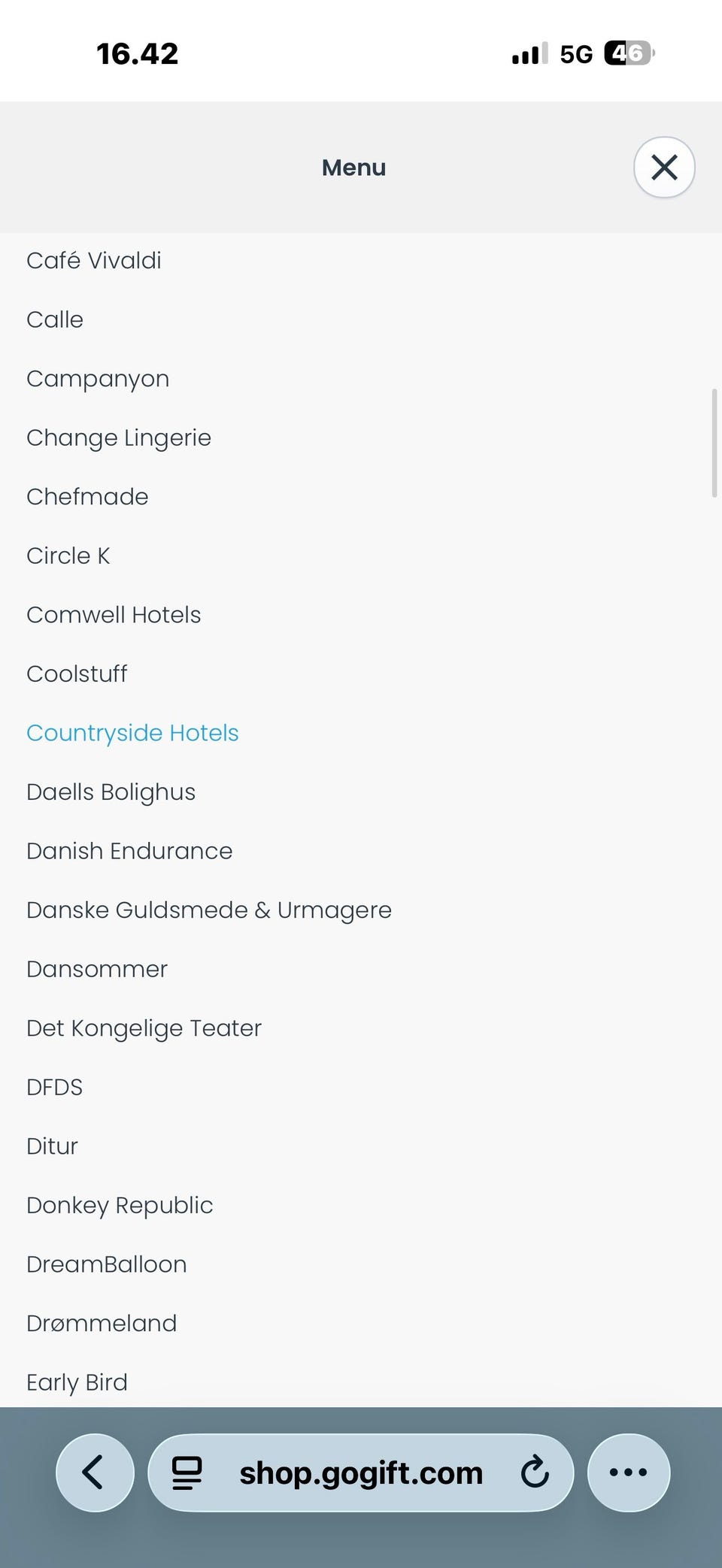Viewport: 722px width, 1568px height.
Task: Open Change Lingerie brand page
Action: point(119,437)
